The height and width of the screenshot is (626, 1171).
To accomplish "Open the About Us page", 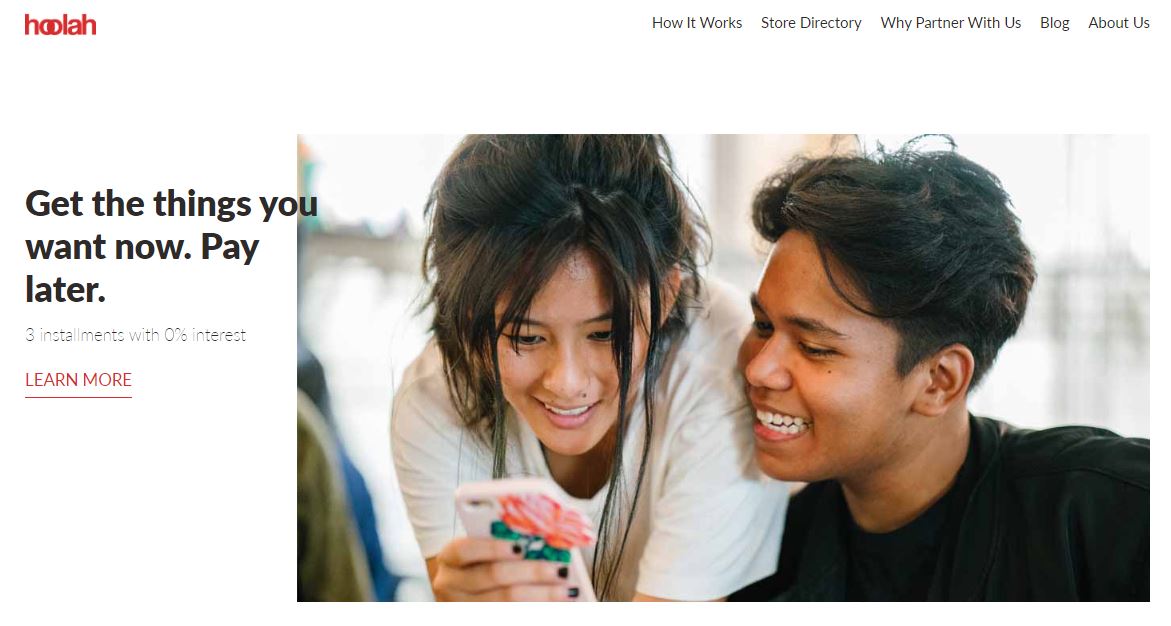I will (1118, 23).
